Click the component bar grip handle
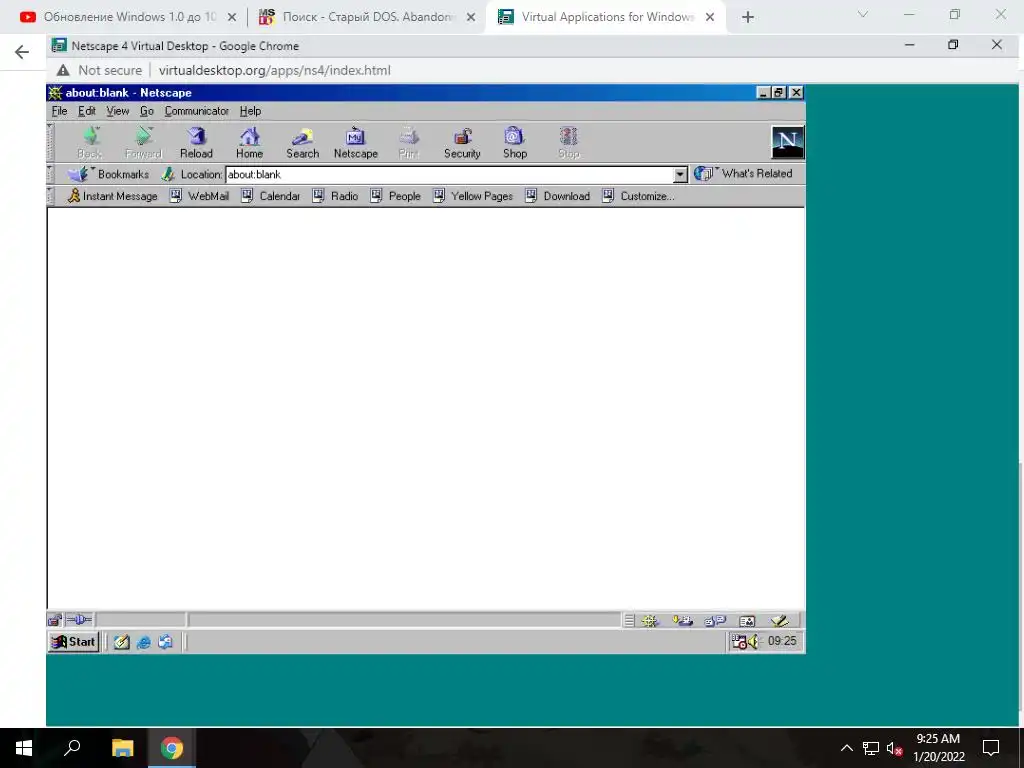The height and width of the screenshot is (768, 1024). pyautogui.click(x=628, y=620)
